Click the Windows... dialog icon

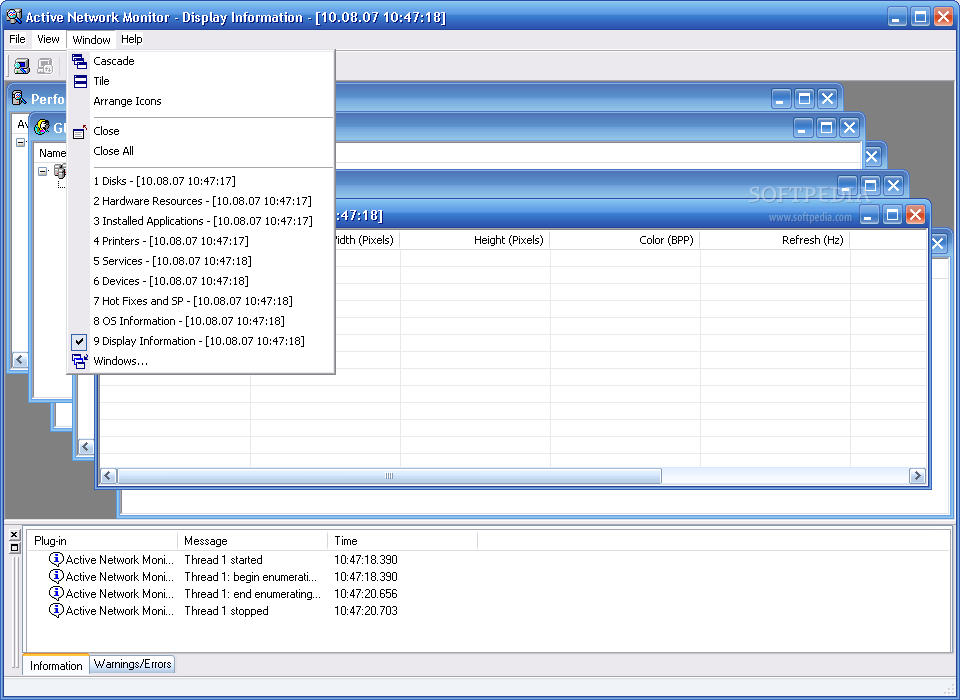tap(80, 361)
